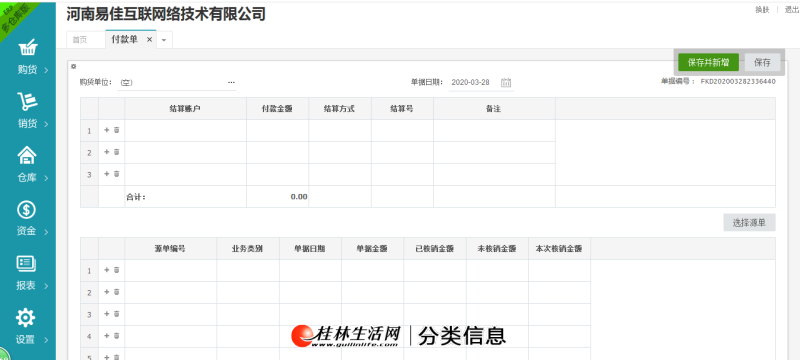Click the 选择源单 button
800x360 pixels.
click(749, 223)
